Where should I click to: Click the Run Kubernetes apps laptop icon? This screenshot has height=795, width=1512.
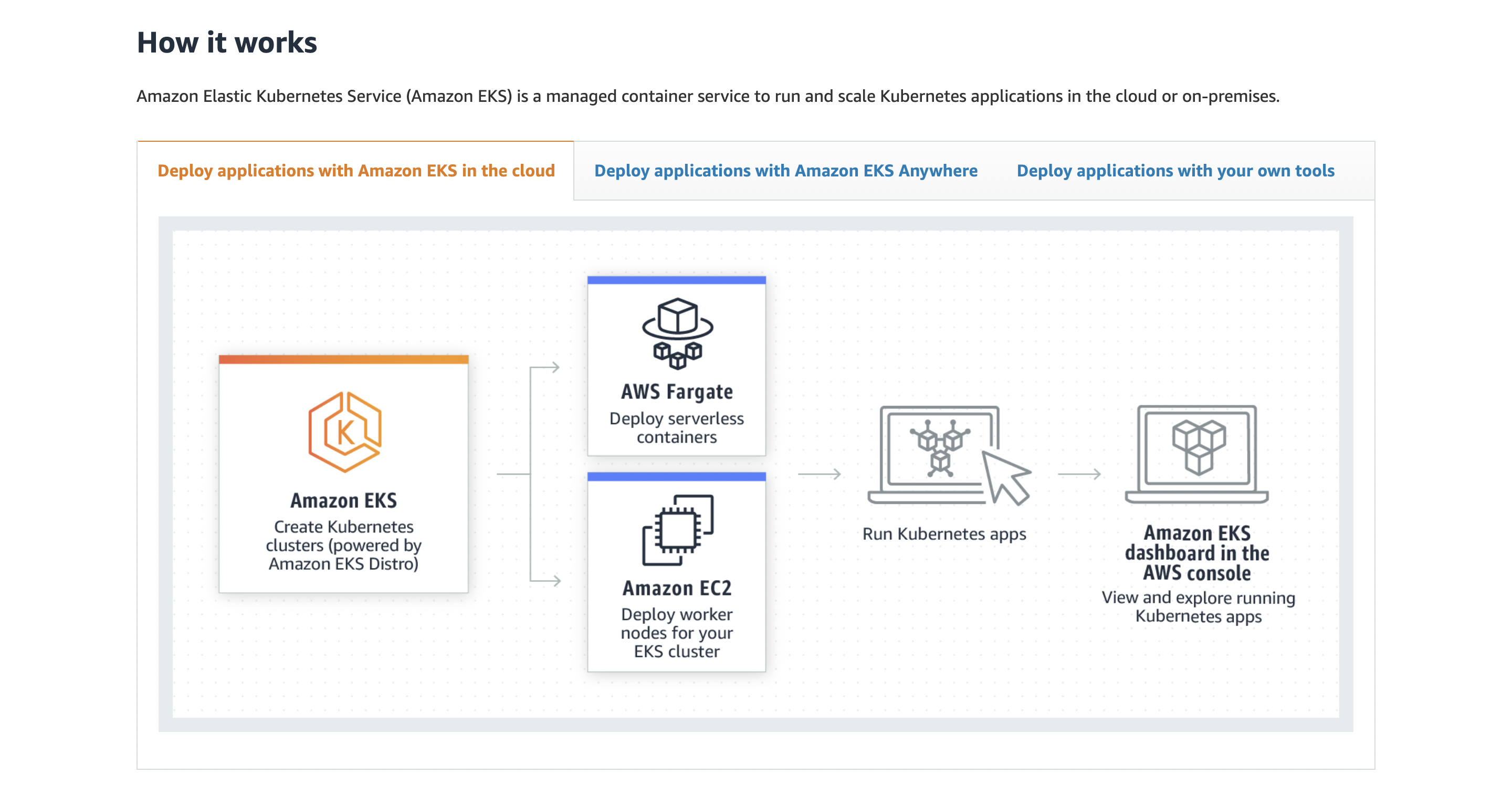[949, 455]
